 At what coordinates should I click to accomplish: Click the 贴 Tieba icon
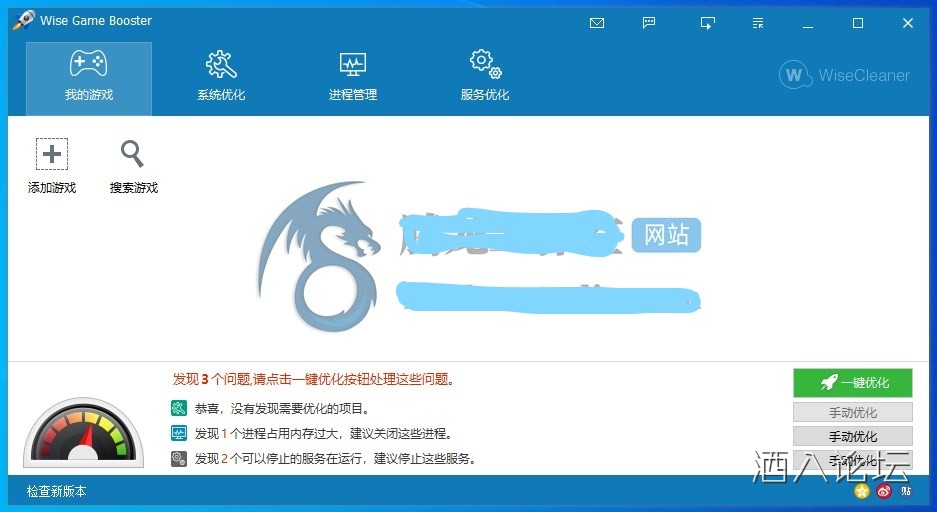pos(906,491)
